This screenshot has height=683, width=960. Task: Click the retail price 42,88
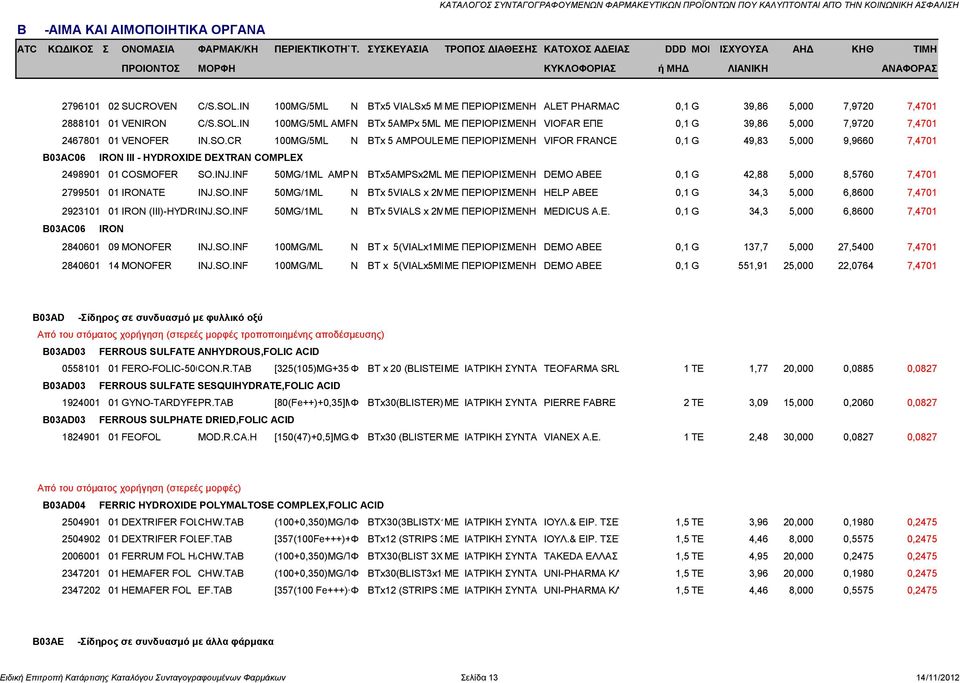coord(756,174)
